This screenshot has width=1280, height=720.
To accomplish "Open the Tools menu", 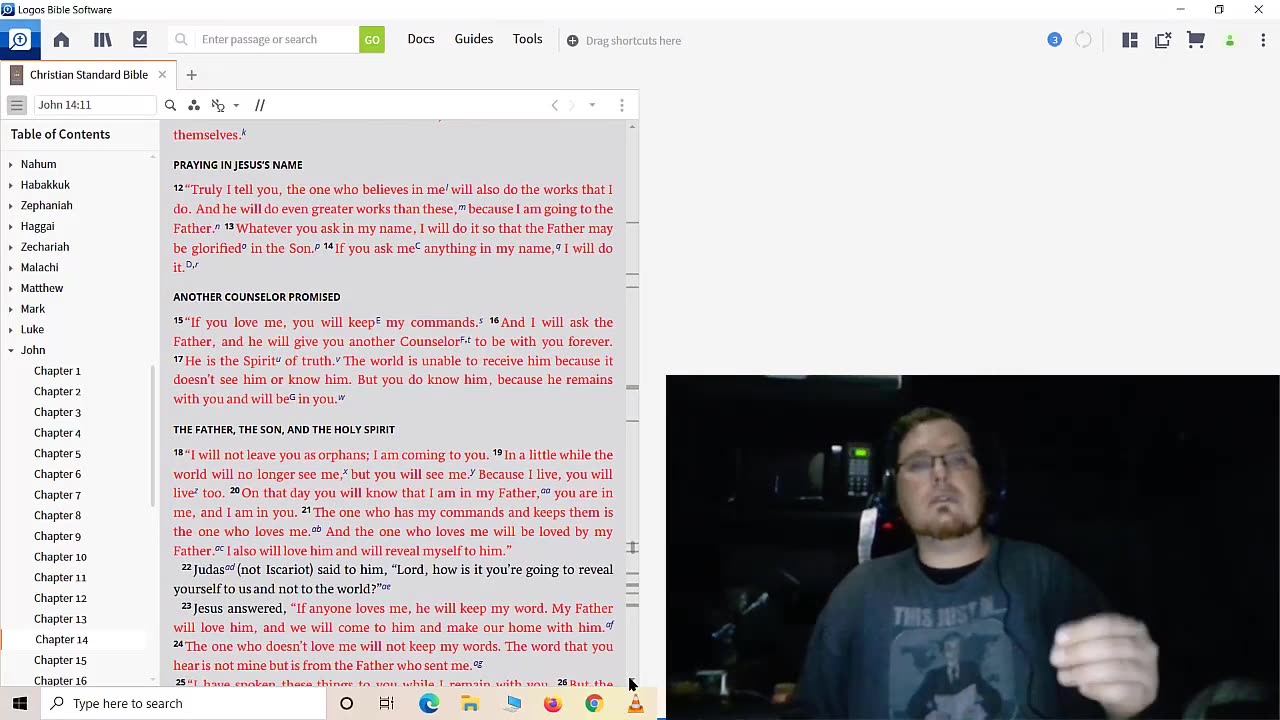I will pyautogui.click(x=528, y=39).
